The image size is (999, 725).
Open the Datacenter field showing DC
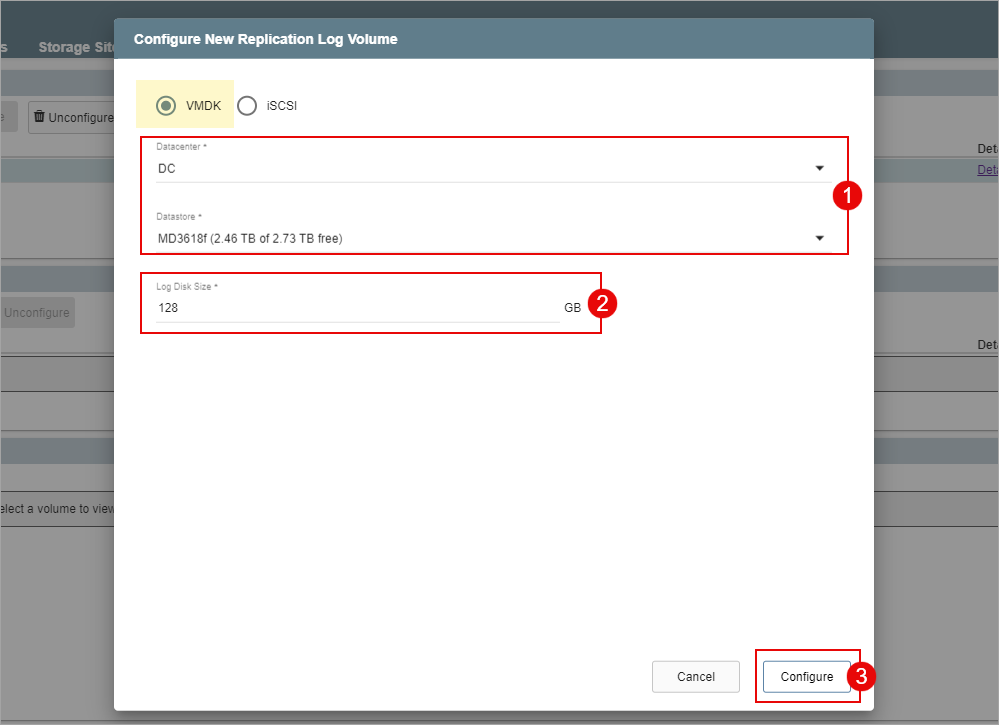480,168
